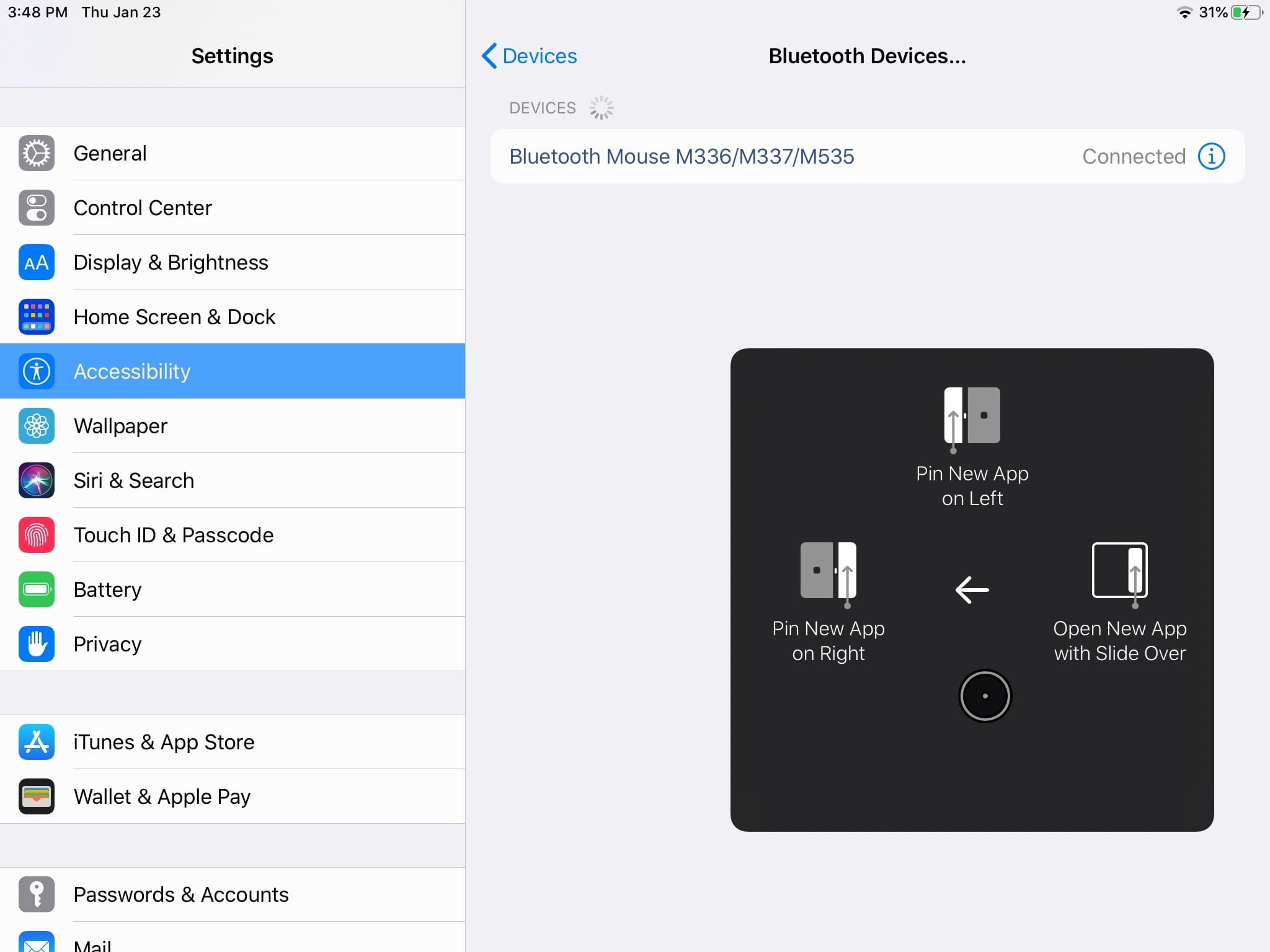
Task: Go back using the Devices chevron
Action: click(x=529, y=56)
